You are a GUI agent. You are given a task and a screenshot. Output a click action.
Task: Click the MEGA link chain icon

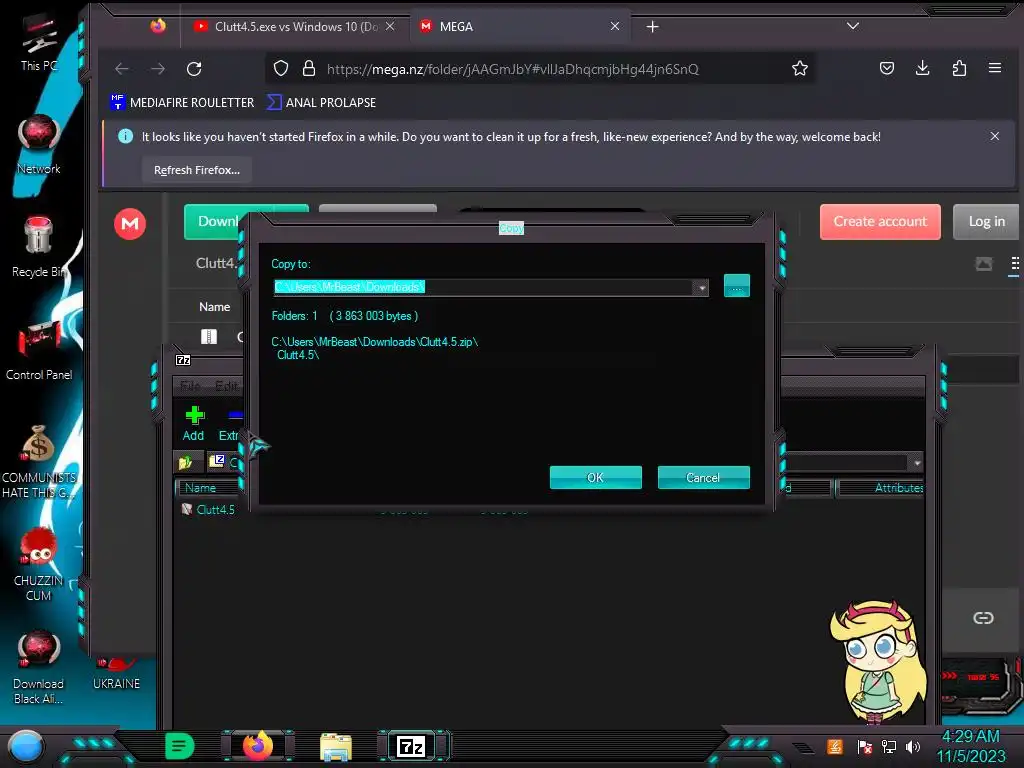tap(983, 618)
